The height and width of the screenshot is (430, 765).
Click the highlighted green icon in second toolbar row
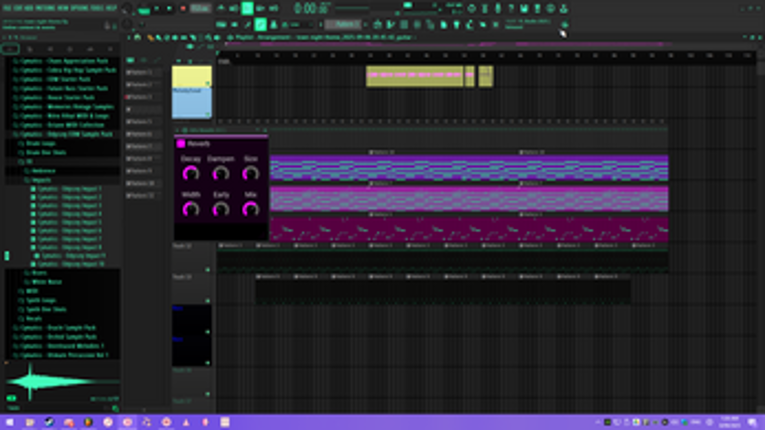click(261, 24)
